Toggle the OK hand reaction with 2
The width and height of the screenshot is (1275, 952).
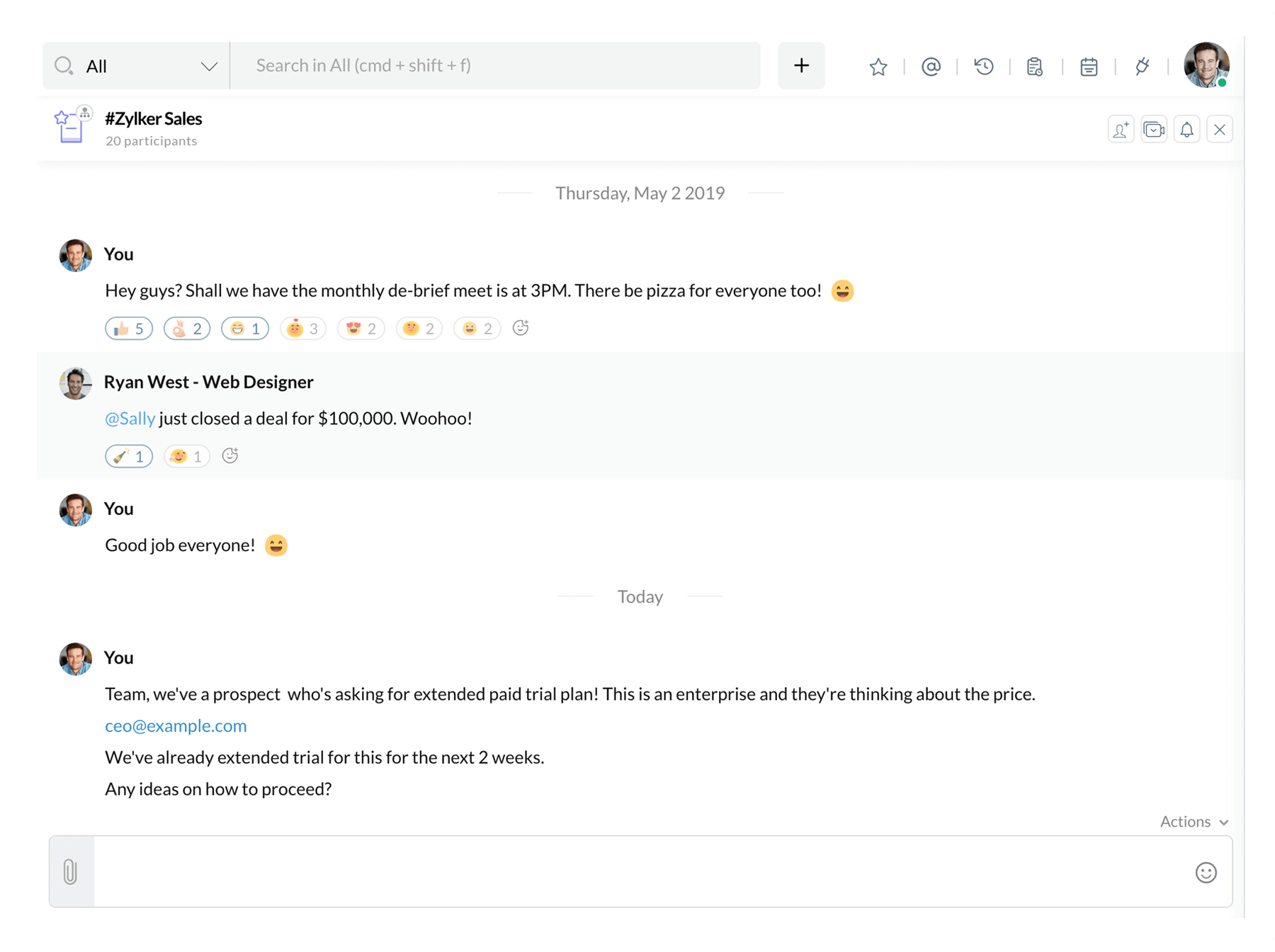coord(187,329)
